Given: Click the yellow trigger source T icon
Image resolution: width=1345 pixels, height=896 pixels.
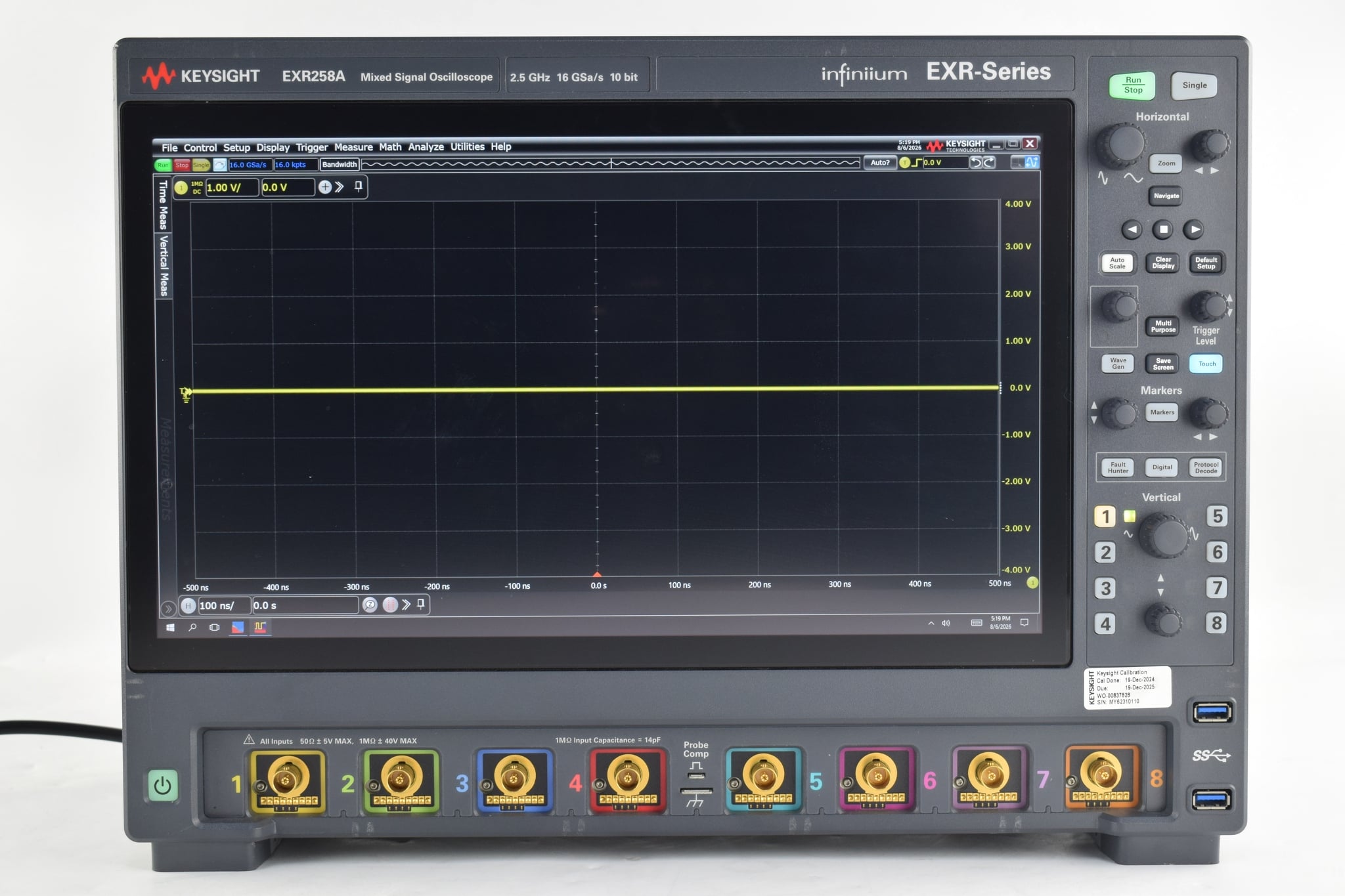Looking at the screenshot, I should pos(905,163).
